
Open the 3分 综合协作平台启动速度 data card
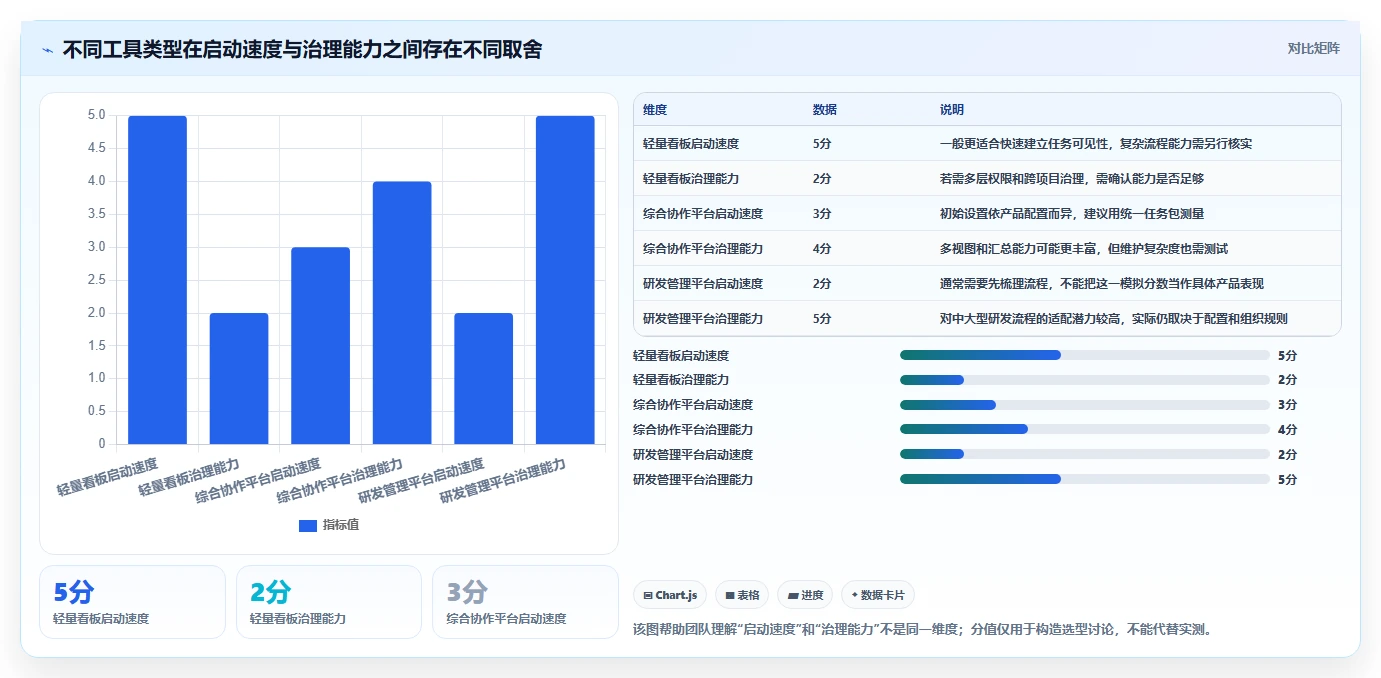525,602
